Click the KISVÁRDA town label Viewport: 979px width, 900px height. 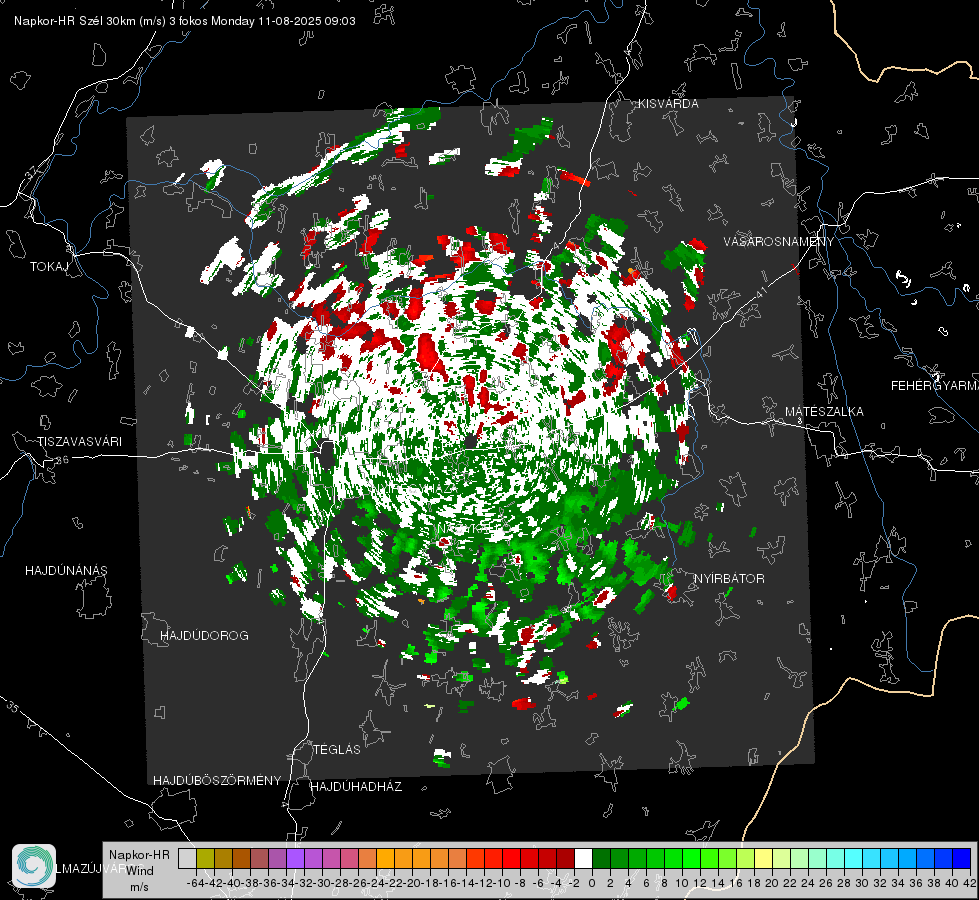(668, 104)
